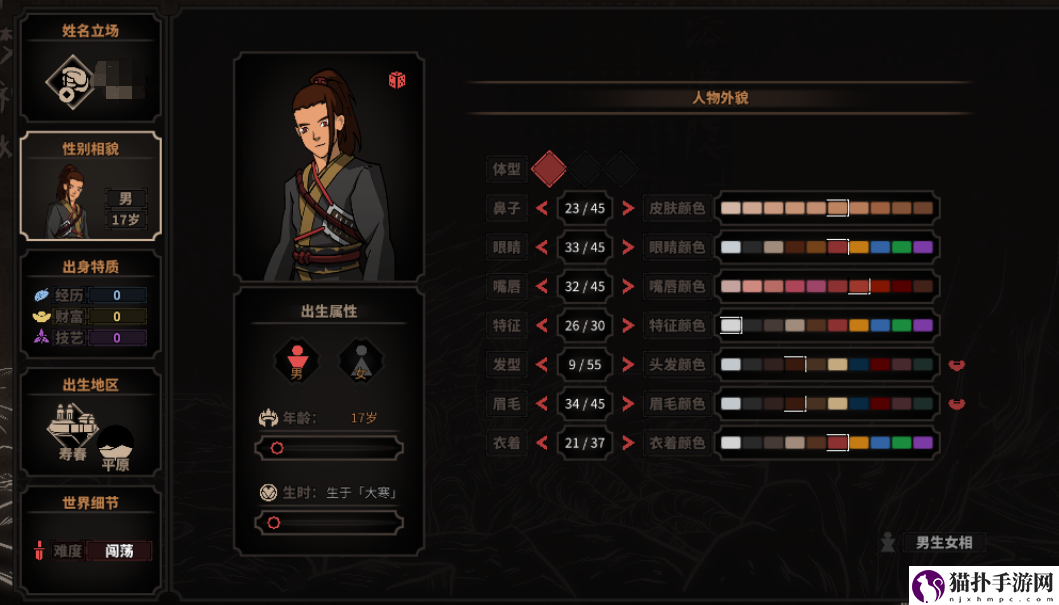Select the female gender icon
The image size is (1059, 605).
[x=361, y=361]
